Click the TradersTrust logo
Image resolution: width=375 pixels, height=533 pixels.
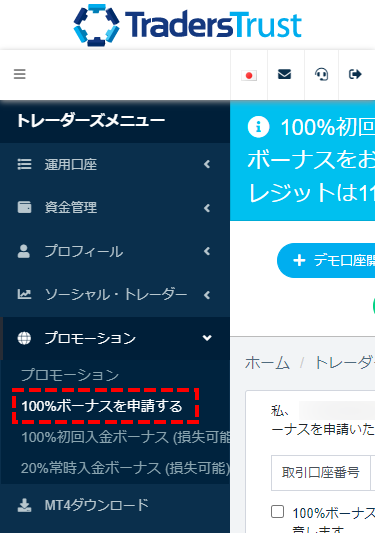pyautogui.click(x=187, y=25)
